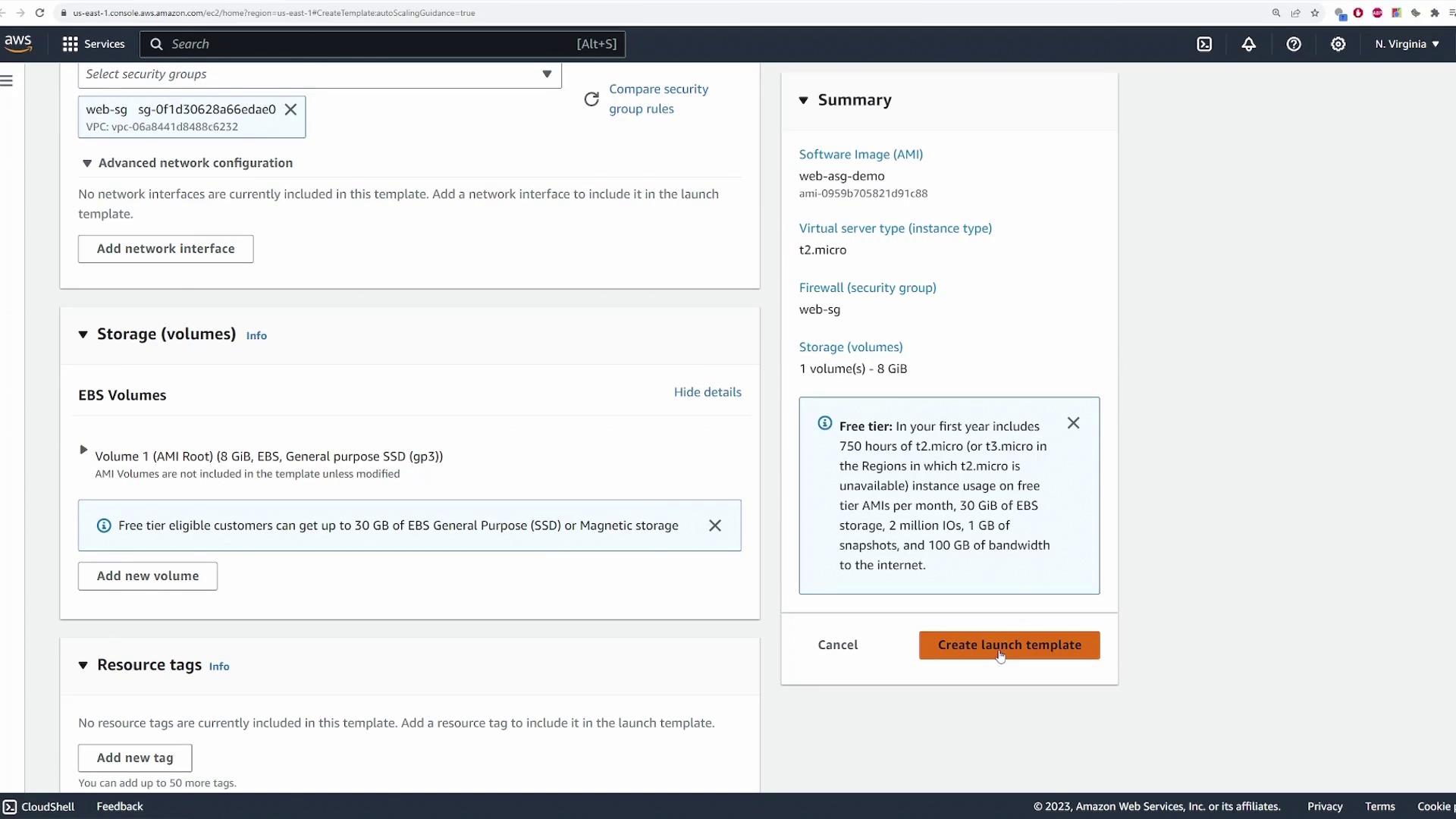Open the help question mark icon
Screen dimensions: 1456x819
coord(1294,44)
